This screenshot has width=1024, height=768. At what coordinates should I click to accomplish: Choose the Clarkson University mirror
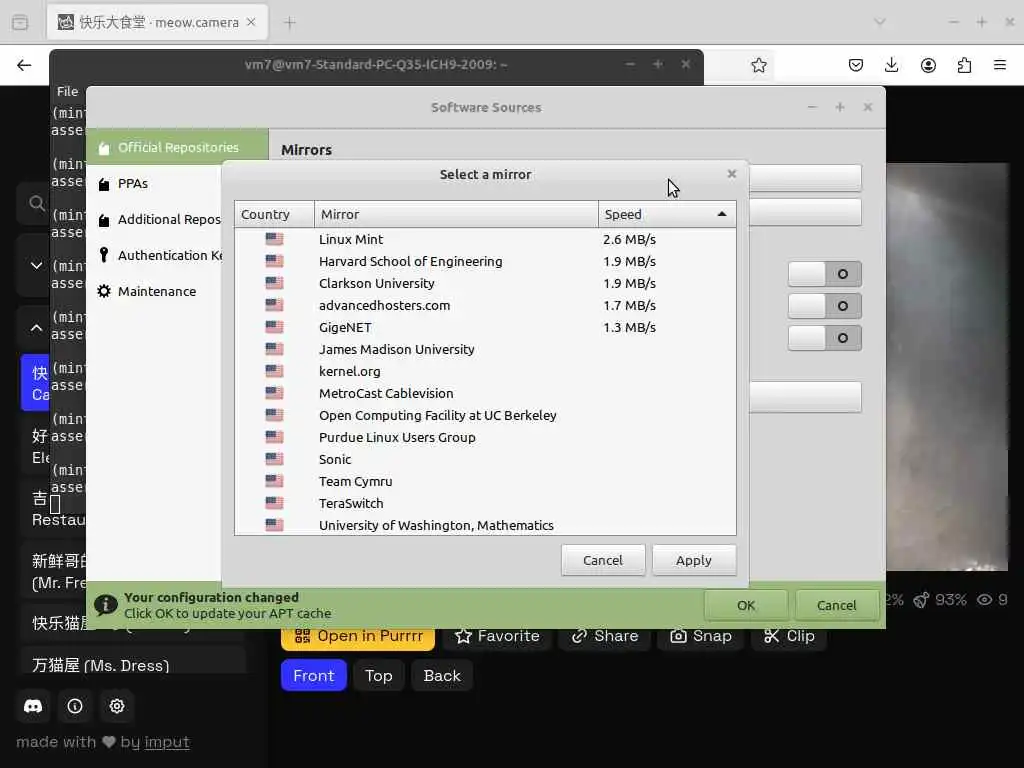485,283
